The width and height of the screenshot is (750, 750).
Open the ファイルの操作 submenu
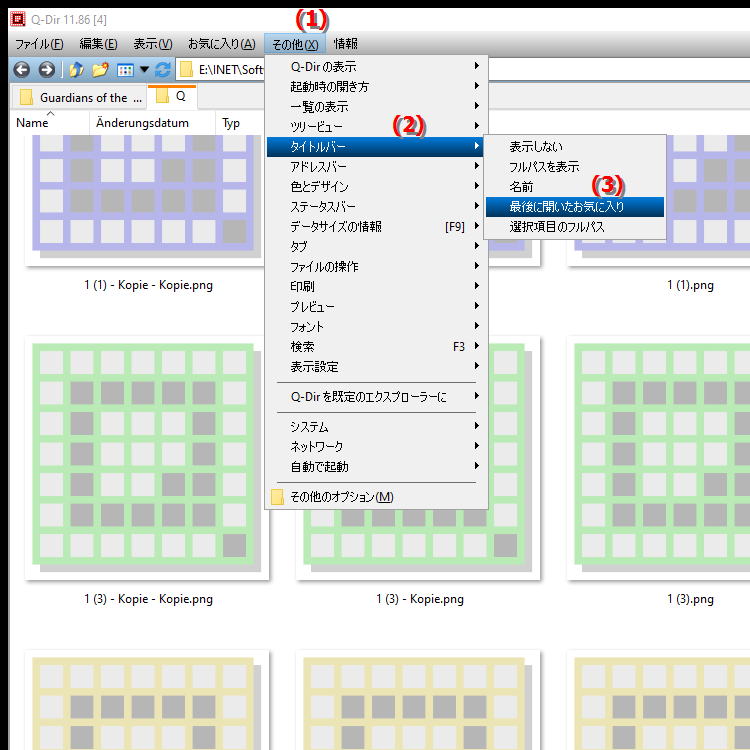click(x=375, y=267)
